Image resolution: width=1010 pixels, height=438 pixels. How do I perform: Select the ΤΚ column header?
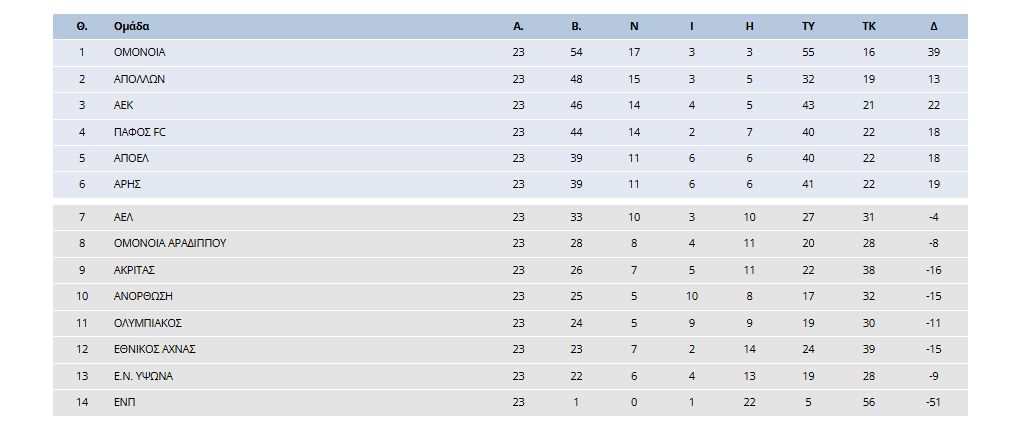click(x=869, y=26)
